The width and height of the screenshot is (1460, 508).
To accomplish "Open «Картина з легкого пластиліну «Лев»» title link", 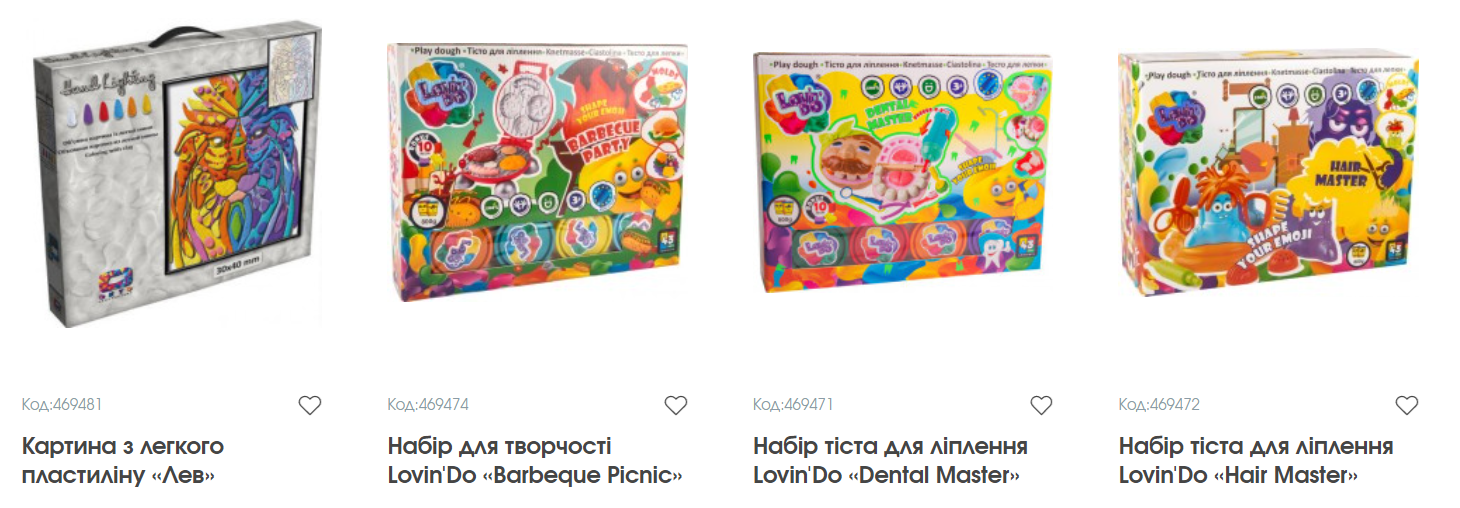I will [123, 460].
